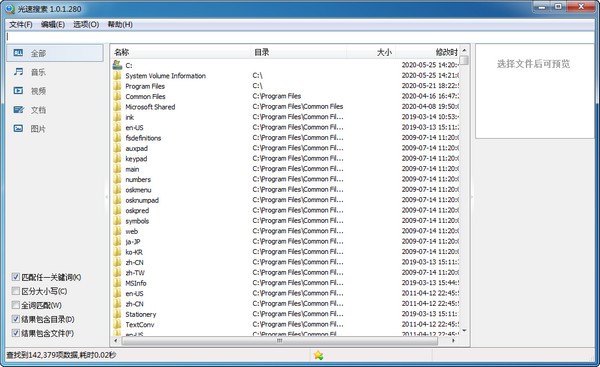600x367 pixels.
Task: Select the 音乐 music category icon
Action: [18, 72]
